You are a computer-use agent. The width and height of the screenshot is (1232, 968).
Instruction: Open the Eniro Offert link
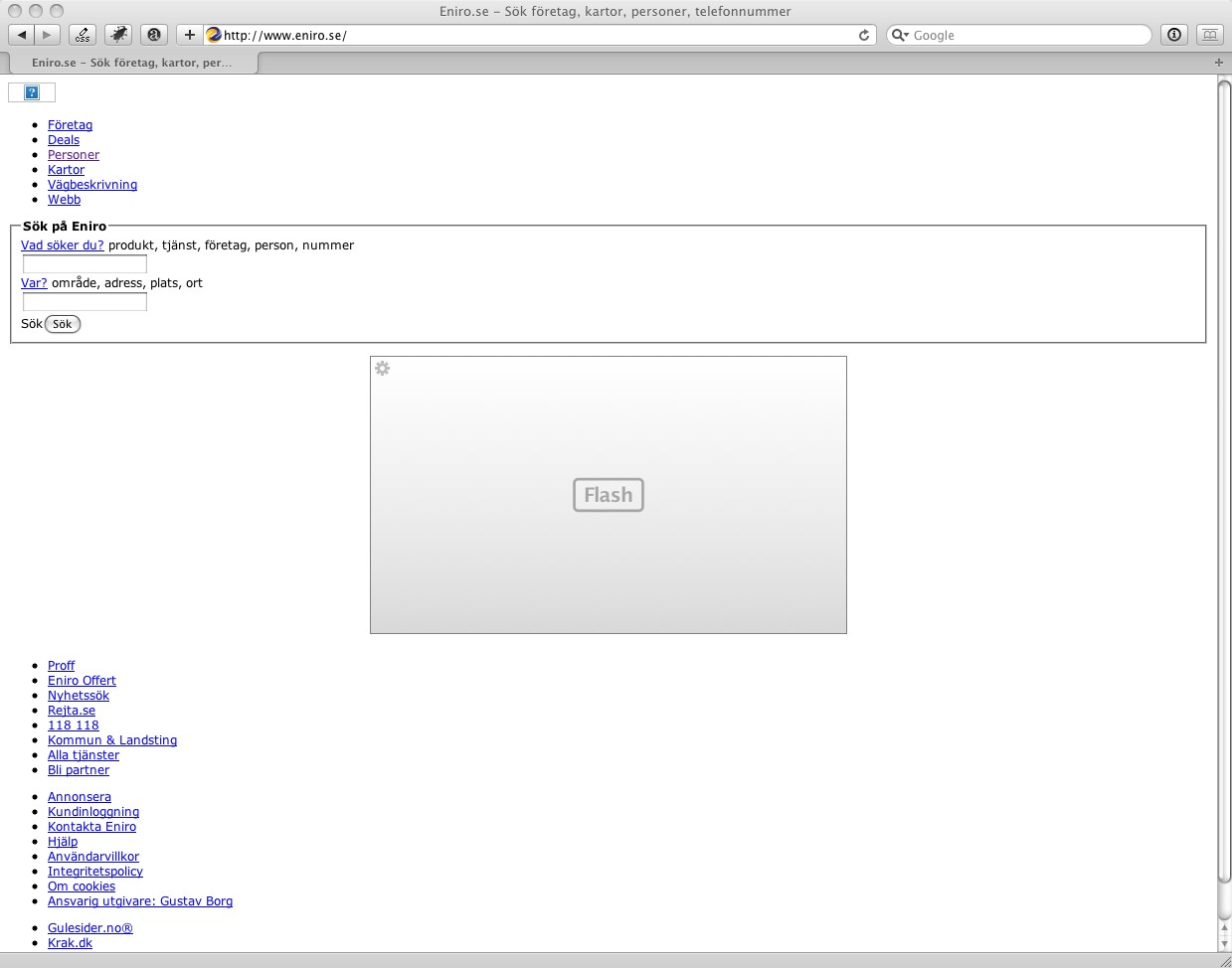(x=82, y=681)
